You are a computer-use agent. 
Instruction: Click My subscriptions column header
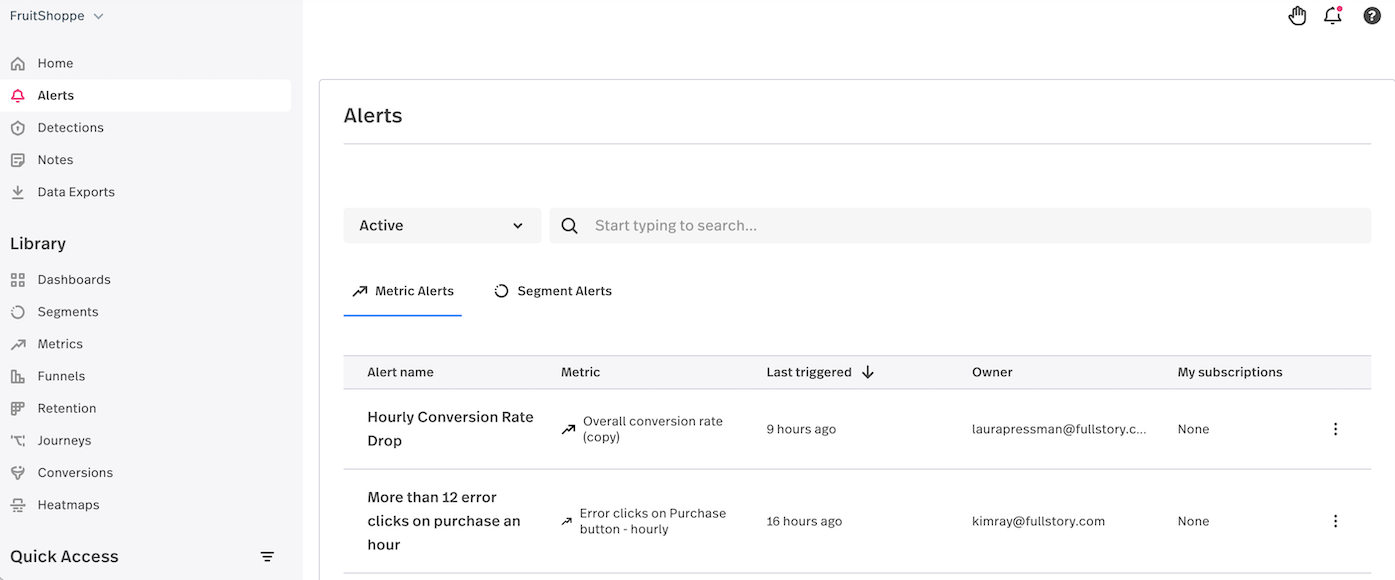pos(1230,372)
